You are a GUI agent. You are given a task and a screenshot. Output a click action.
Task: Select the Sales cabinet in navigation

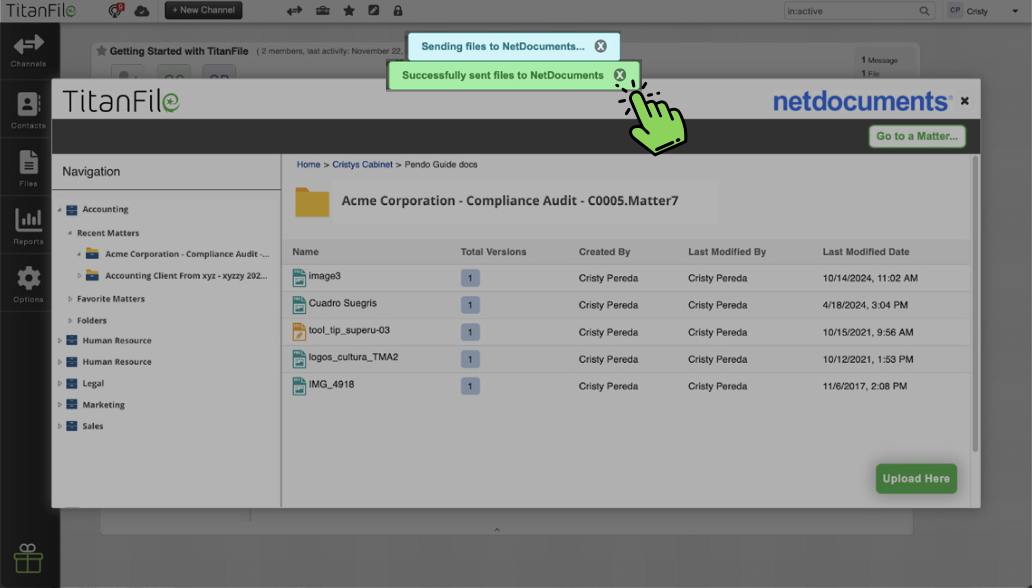coord(92,426)
